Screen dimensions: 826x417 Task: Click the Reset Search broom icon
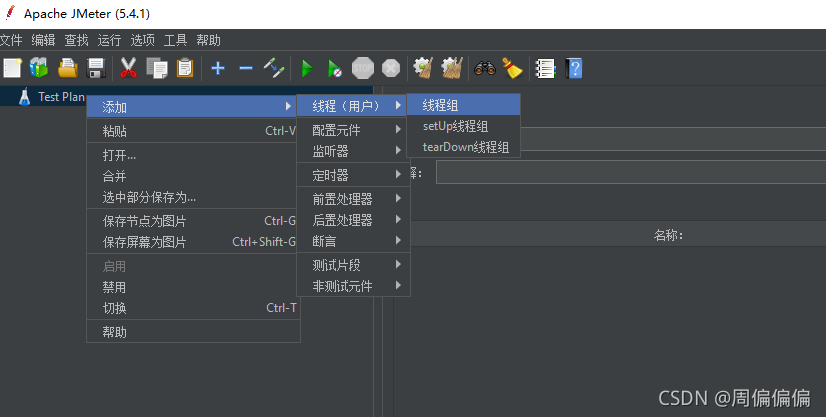512,68
